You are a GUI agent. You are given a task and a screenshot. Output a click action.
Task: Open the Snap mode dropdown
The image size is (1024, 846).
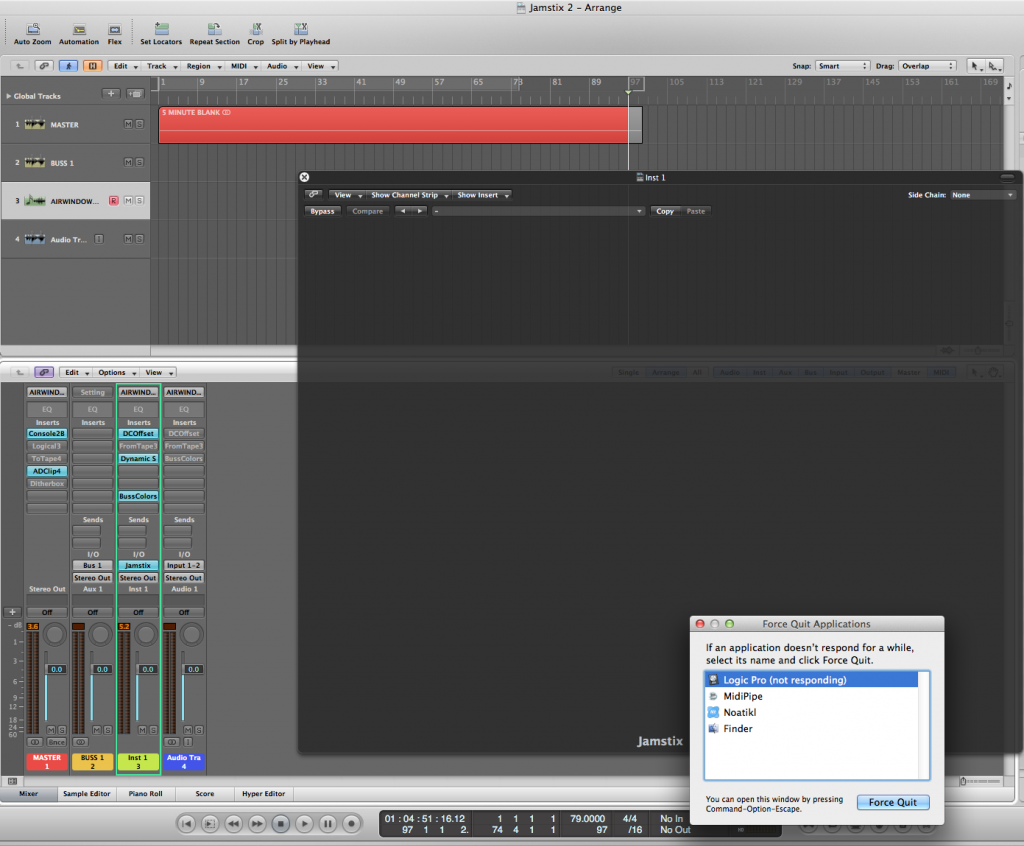(843, 66)
